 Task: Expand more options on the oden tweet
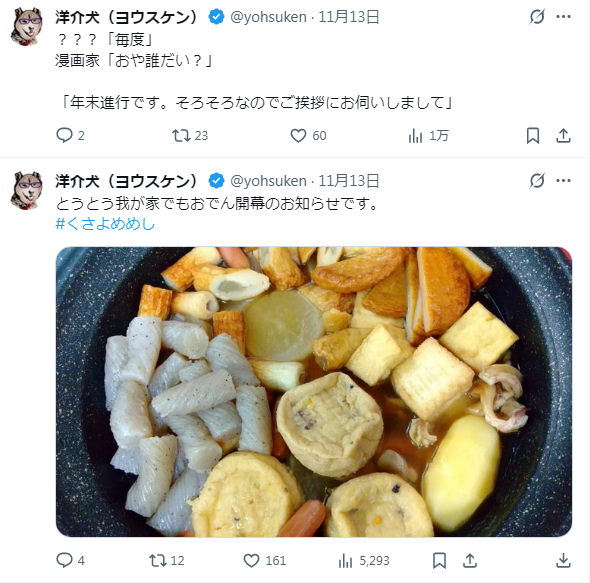point(563,181)
